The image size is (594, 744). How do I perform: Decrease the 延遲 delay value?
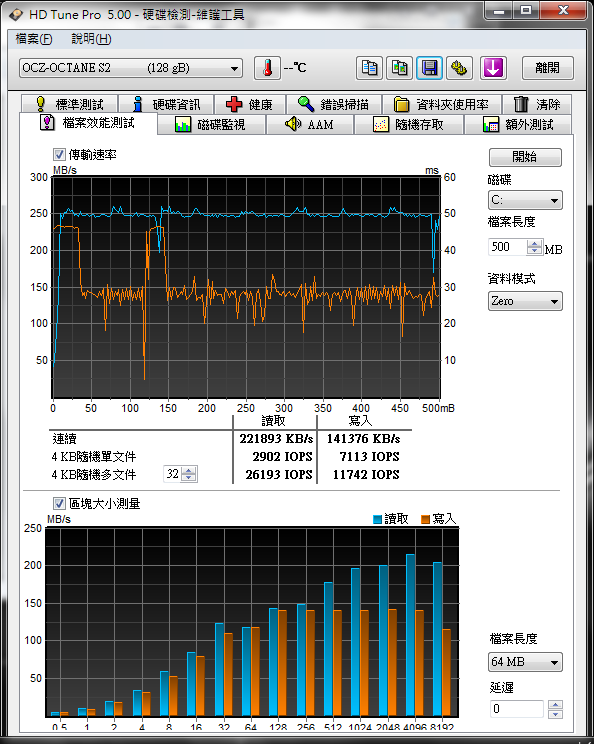pos(555,714)
